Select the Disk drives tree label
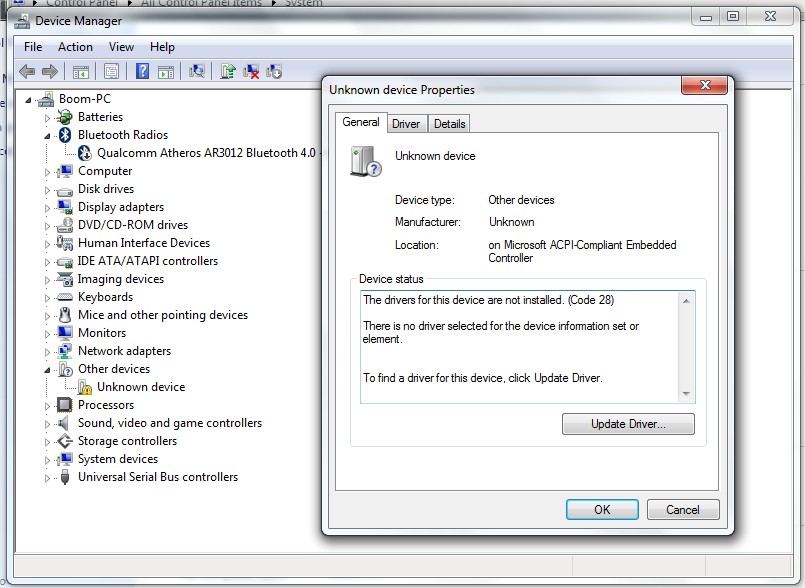 106,189
